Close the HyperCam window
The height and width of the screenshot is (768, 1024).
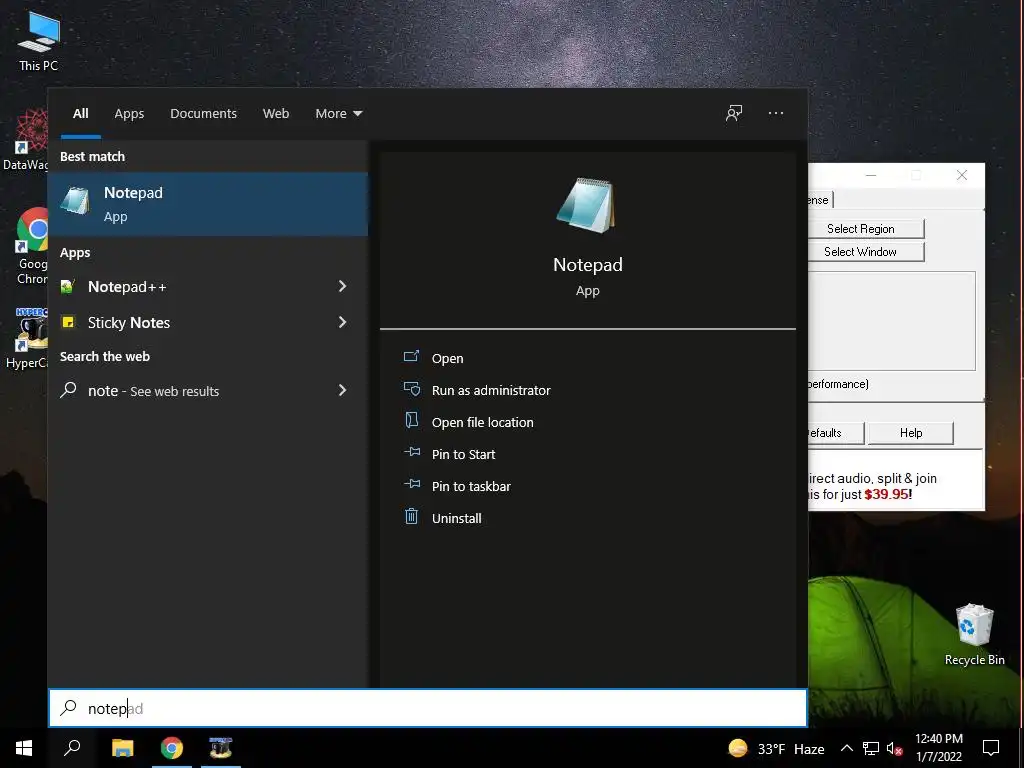(x=961, y=175)
